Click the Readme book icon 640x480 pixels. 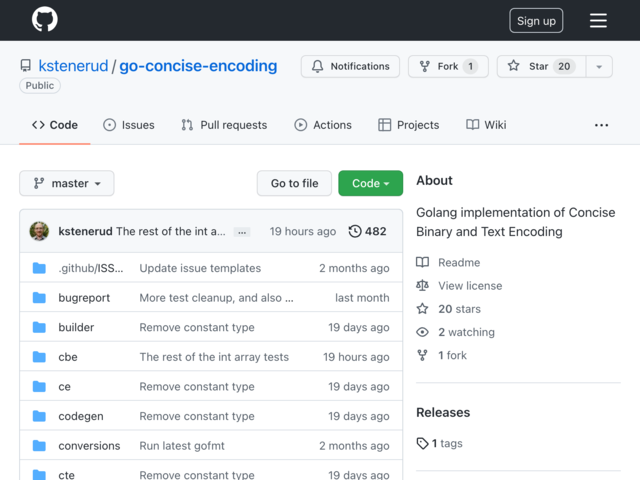[422, 262]
